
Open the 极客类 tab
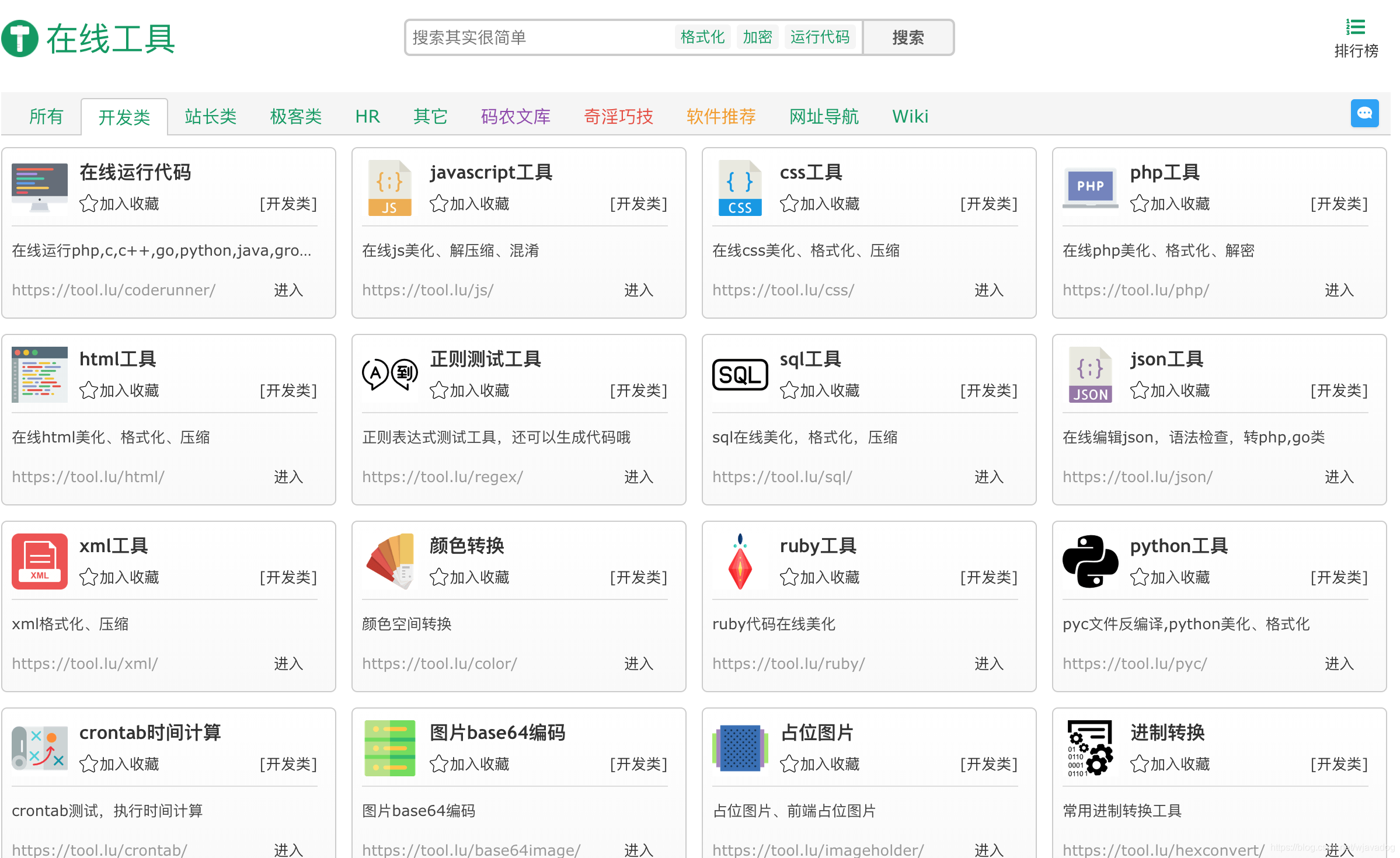(296, 117)
